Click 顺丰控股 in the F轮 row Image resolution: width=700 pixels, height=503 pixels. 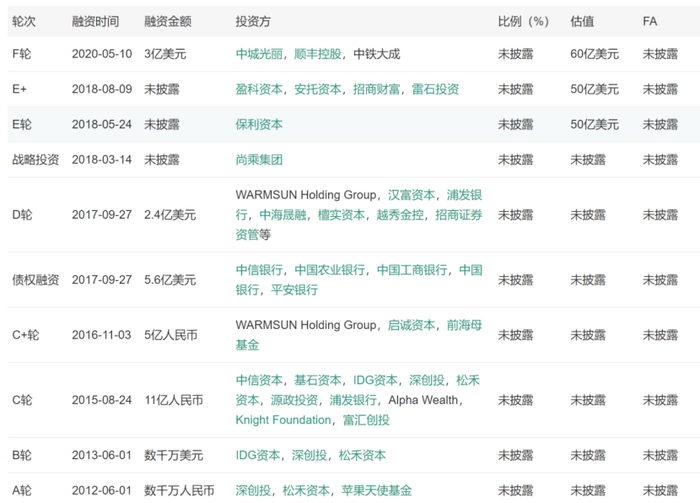coord(318,54)
